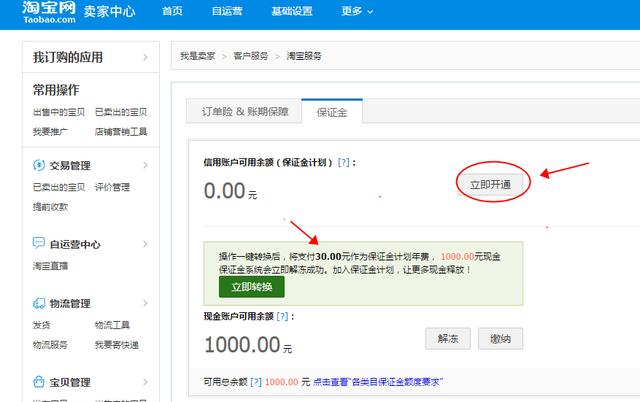
Task: Select the 保证金 tab
Action: [x=332, y=112]
